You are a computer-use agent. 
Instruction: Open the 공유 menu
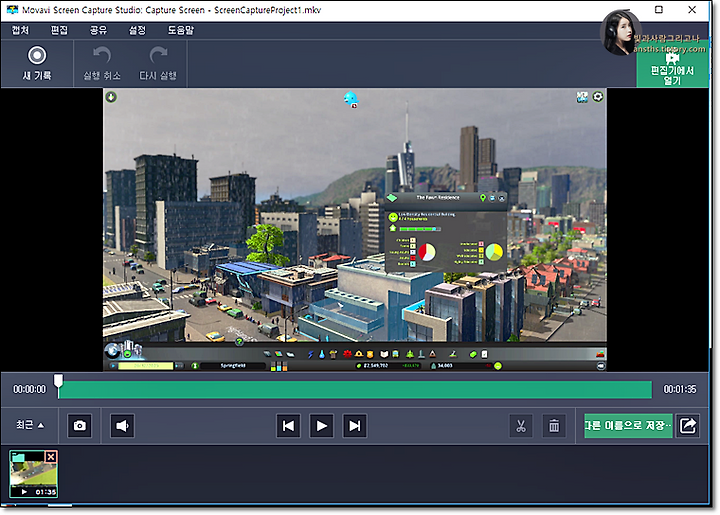[98, 30]
